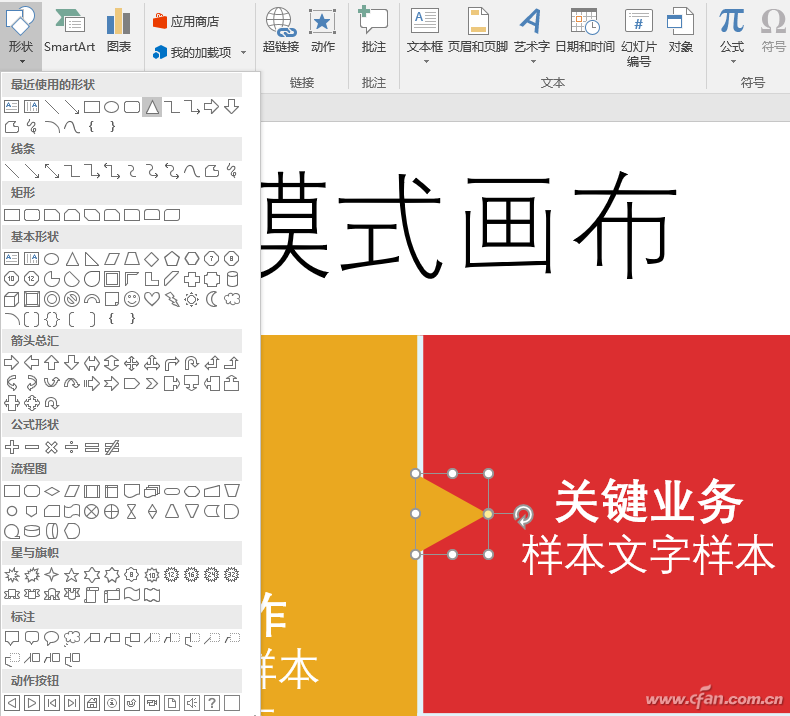Click the 样本文字样本 text on red panel
The image size is (790, 716).
(648, 555)
